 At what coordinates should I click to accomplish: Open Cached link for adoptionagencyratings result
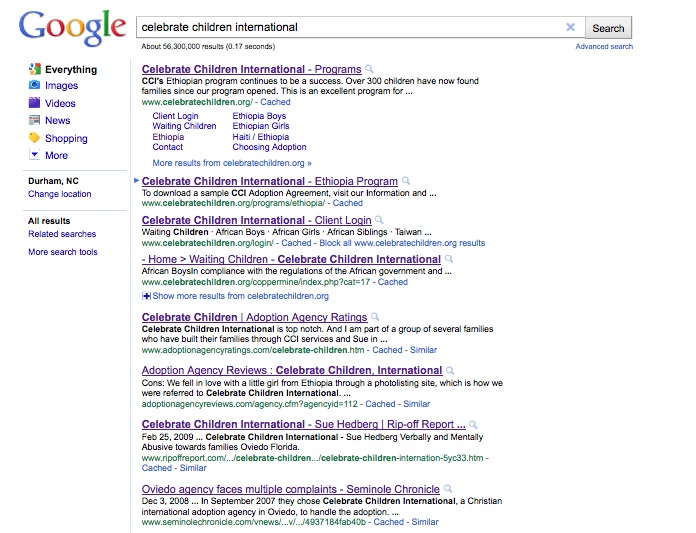387,350
